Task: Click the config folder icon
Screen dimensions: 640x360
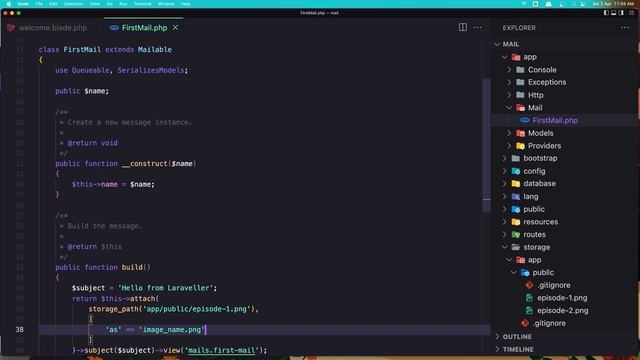Action: pos(516,171)
